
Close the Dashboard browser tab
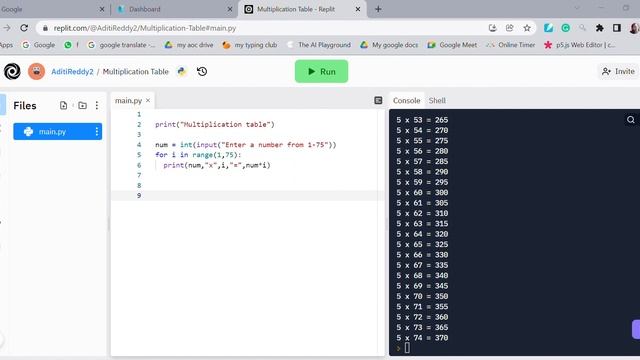click(x=230, y=9)
